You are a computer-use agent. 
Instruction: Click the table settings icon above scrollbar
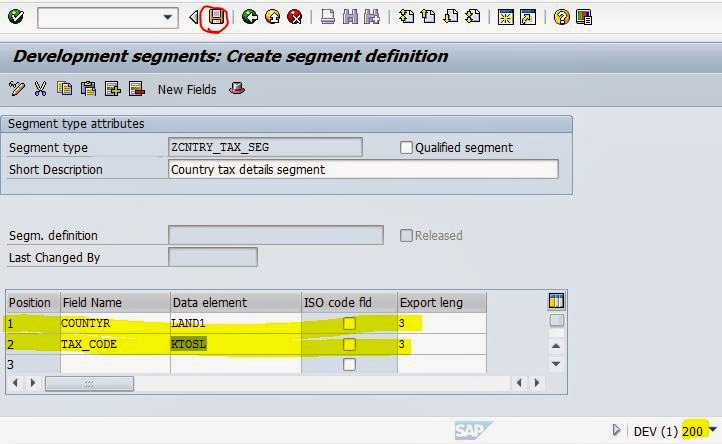pos(557,301)
